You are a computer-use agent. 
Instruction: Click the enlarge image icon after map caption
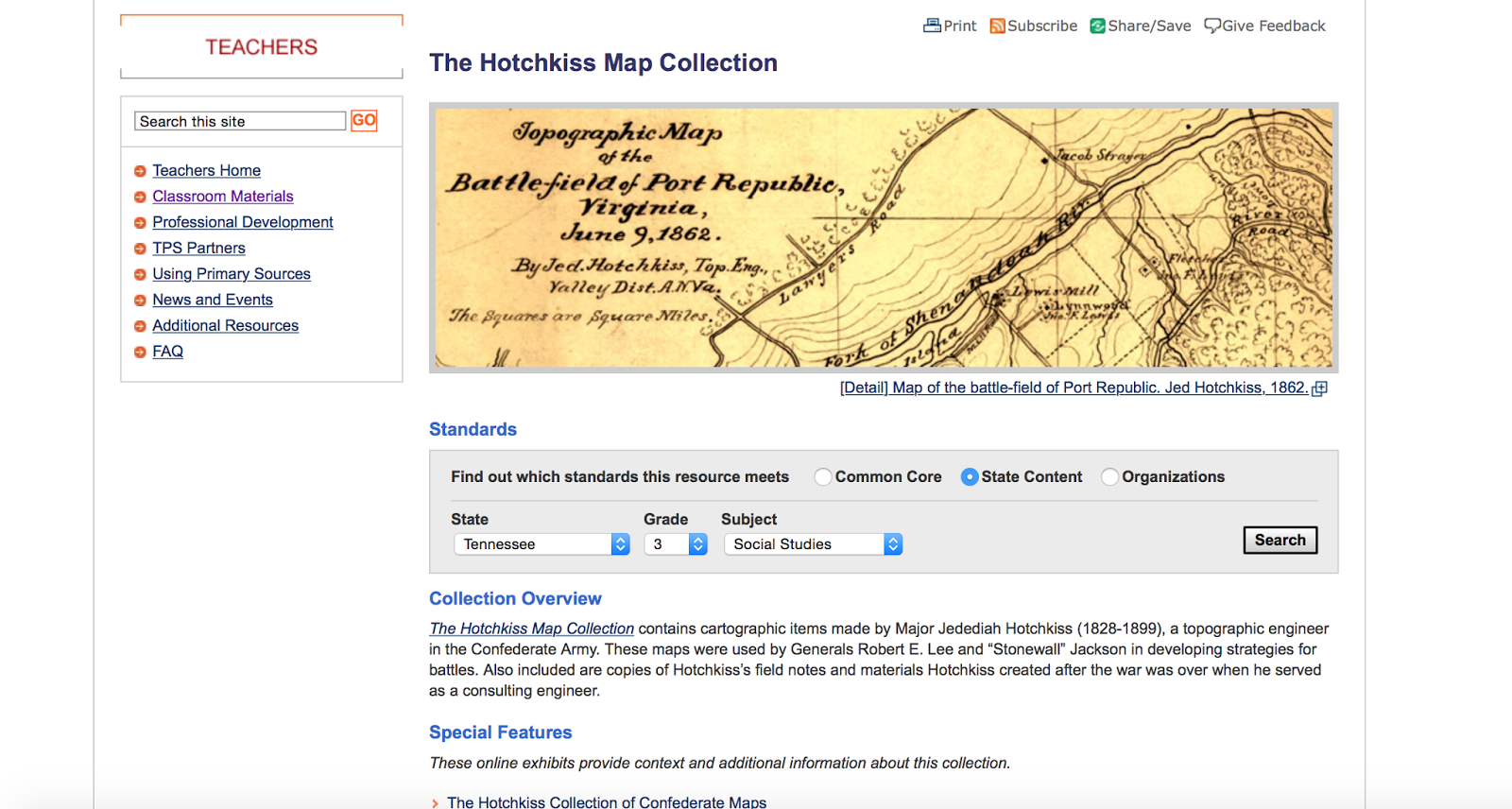(1320, 388)
